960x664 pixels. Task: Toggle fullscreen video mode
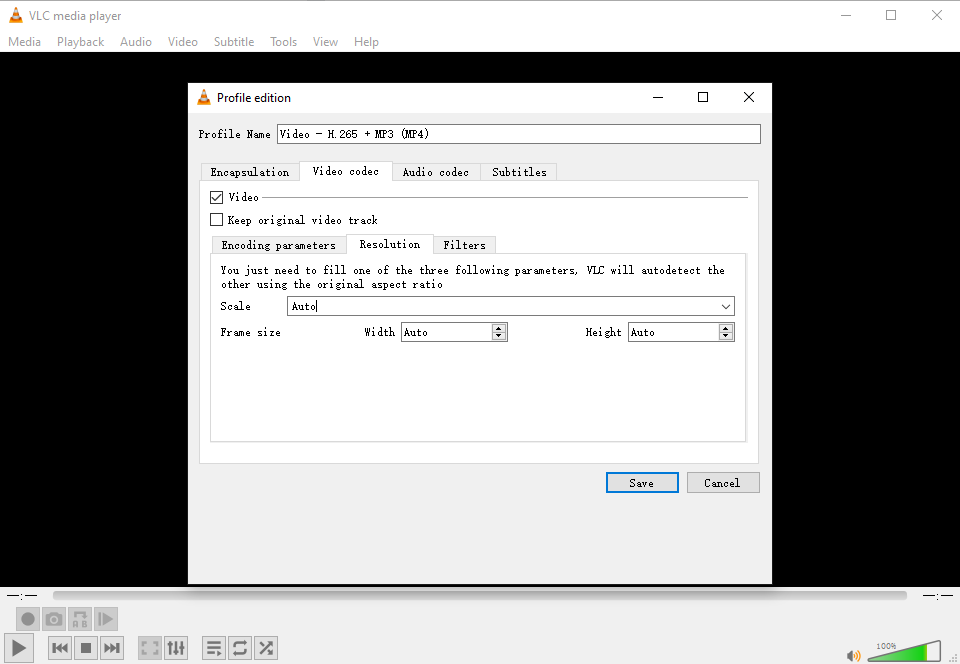[150, 648]
